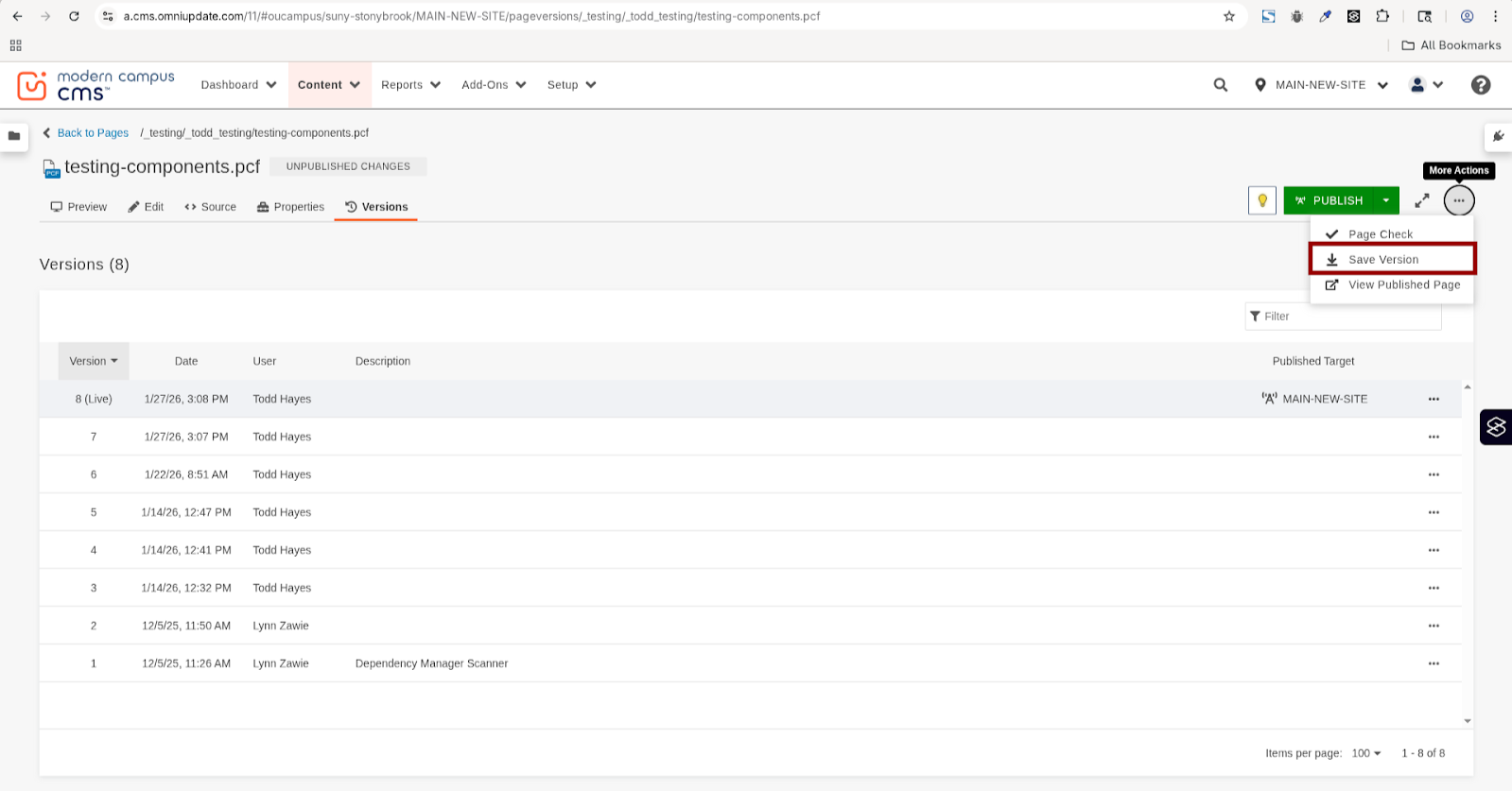Click the date '1/22/26, 8:51 AM'
Viewport: 1512px width, 791px height.
[186, 474]
